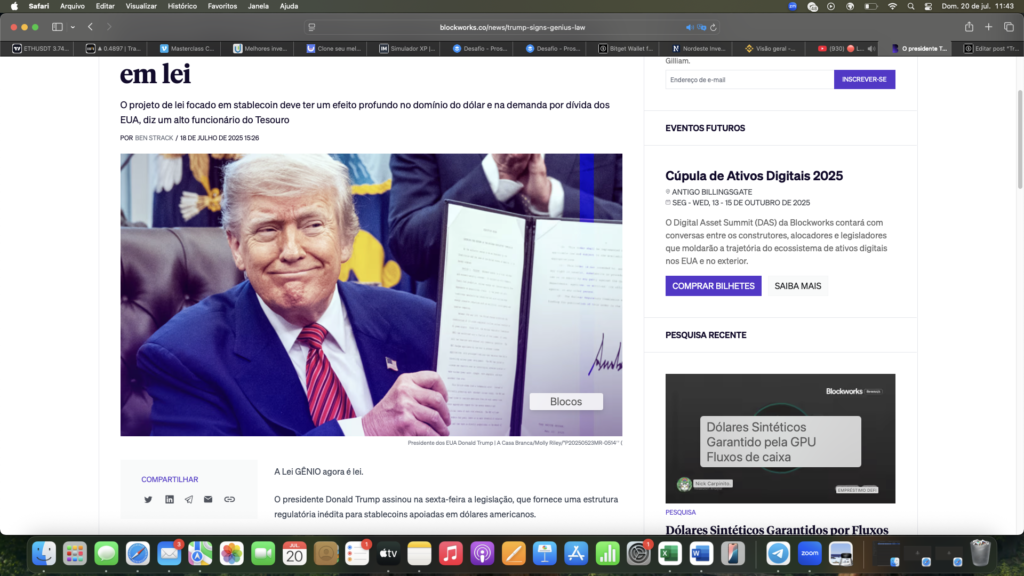The width and height of the screenshot is (1024, 576).
Task: Switch to the Editar post tab
Action: click(x=992, y=48)
